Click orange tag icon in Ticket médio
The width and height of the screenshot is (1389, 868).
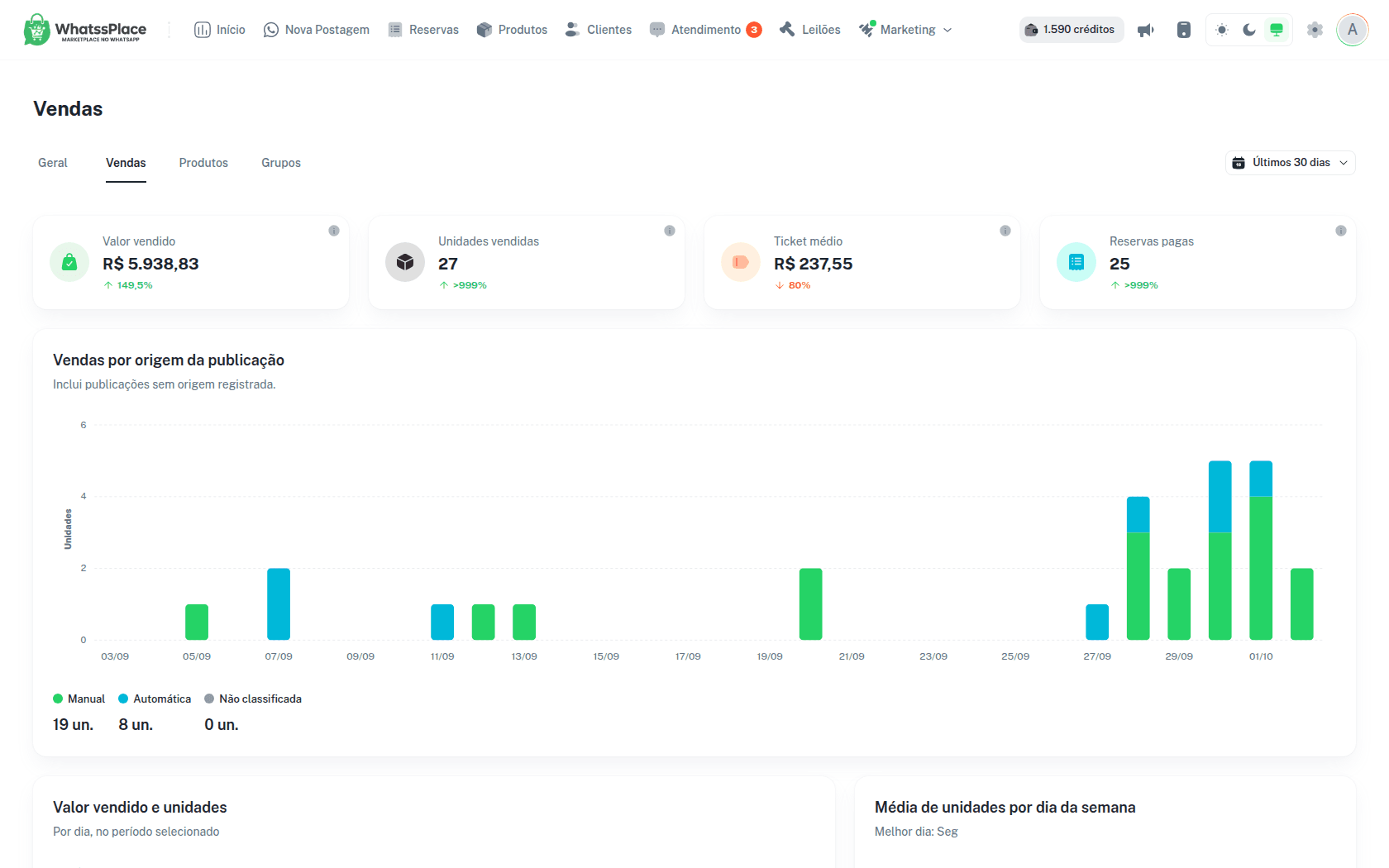[741, 262]
